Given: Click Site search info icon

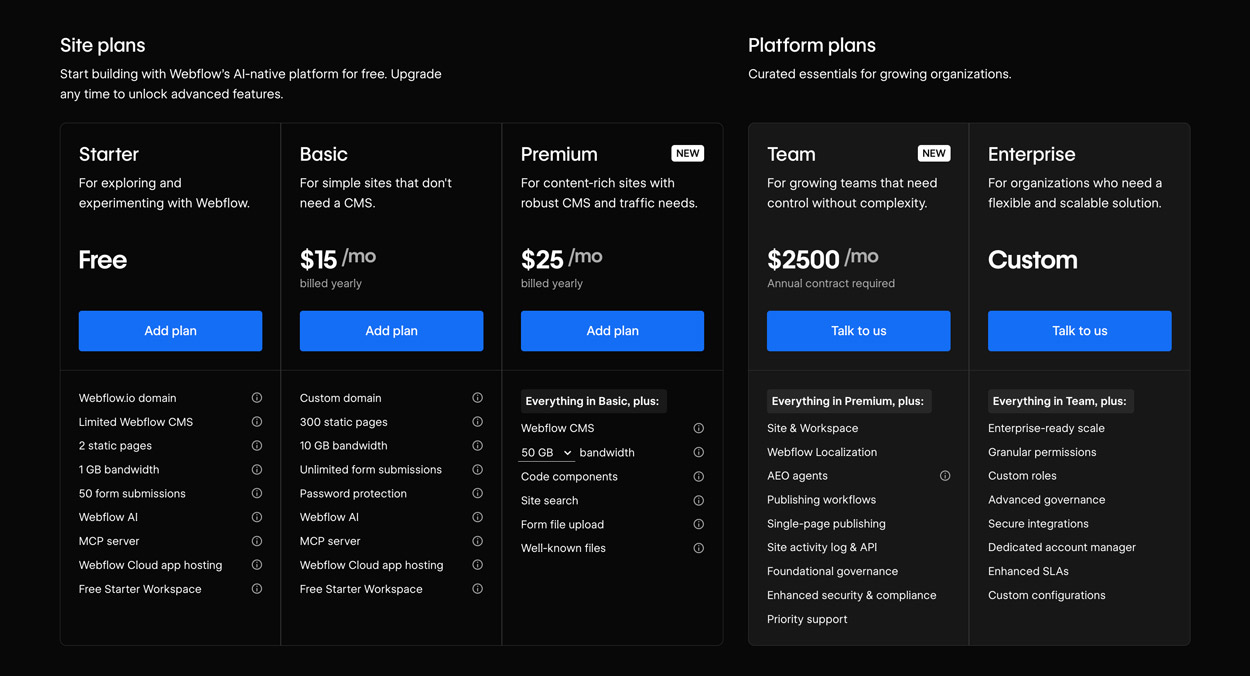Looking at the screenshot, I should click(x=699, y=501).
